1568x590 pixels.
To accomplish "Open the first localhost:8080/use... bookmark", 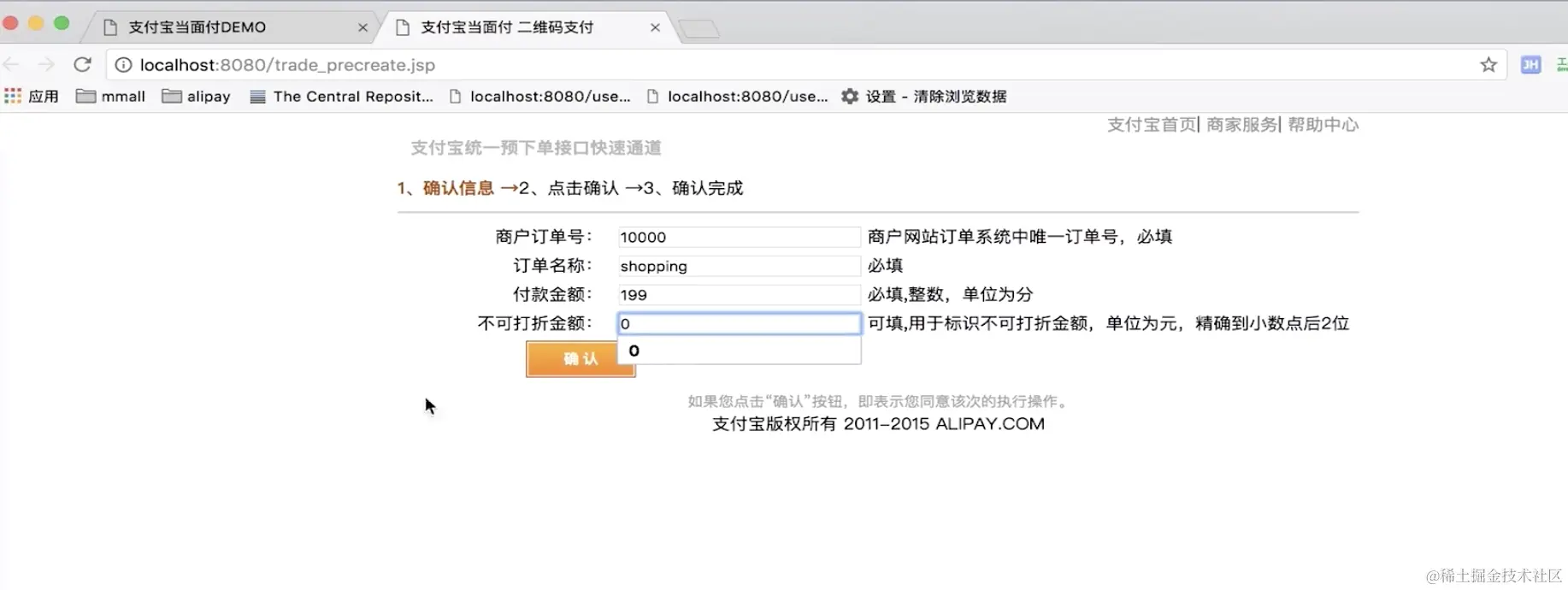I will click(540, 96).
